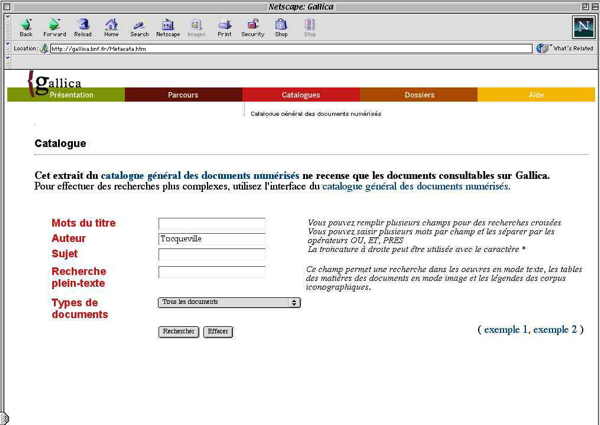600x425 pixels.
Task: Click the Auteur field containing Tocqueville
Action: click(212, 239)
